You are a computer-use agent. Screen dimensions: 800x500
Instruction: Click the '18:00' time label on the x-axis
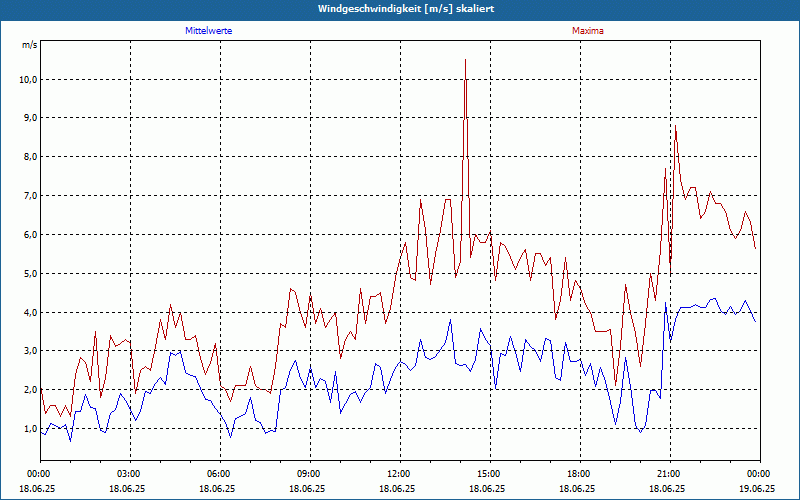tap(581, 474)
